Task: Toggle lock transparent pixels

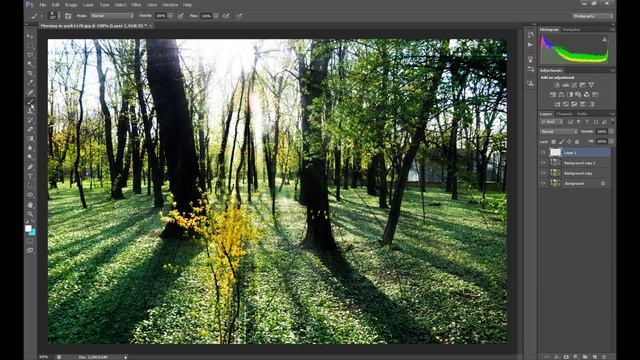Action: [x=554, y=142]
